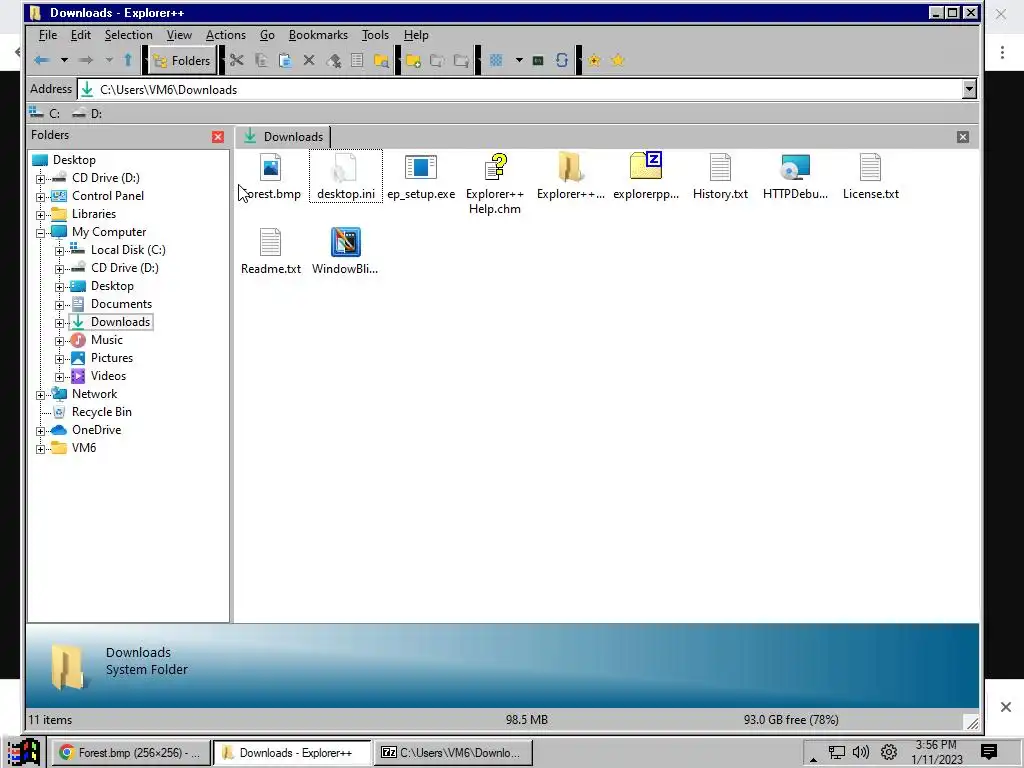Open the File menu
1024x768 pixels.
coord(48,35)
